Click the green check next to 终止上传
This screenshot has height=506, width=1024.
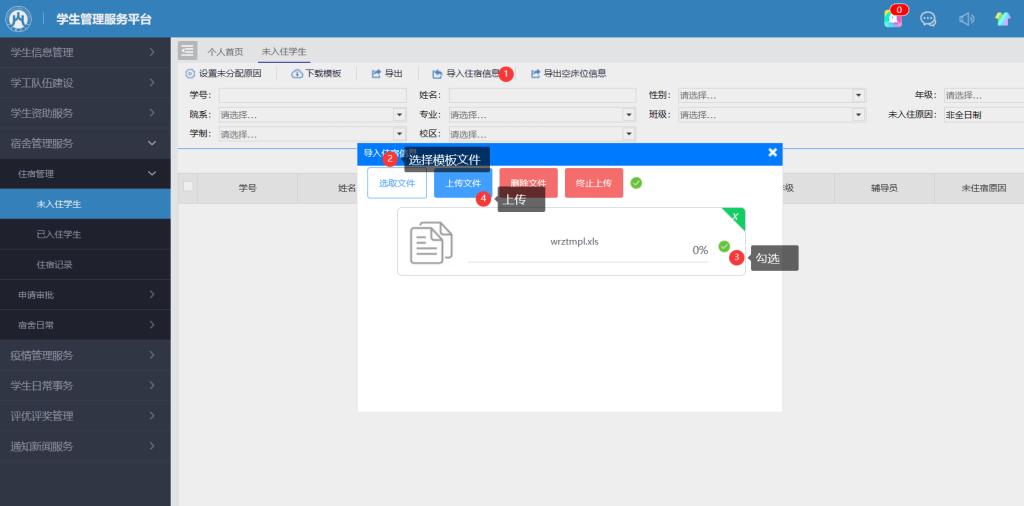[636, 183]
